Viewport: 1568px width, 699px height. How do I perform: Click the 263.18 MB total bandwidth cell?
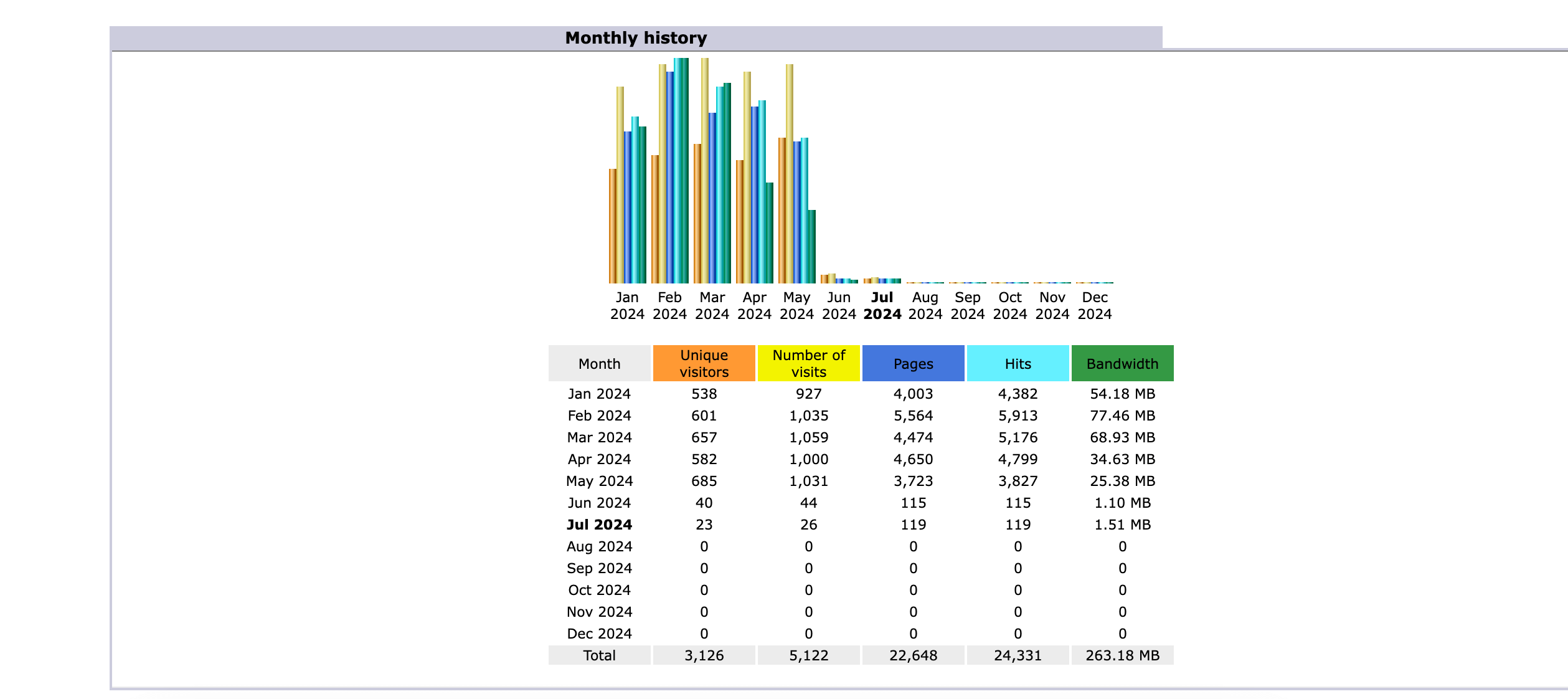tap(1123, 655)
